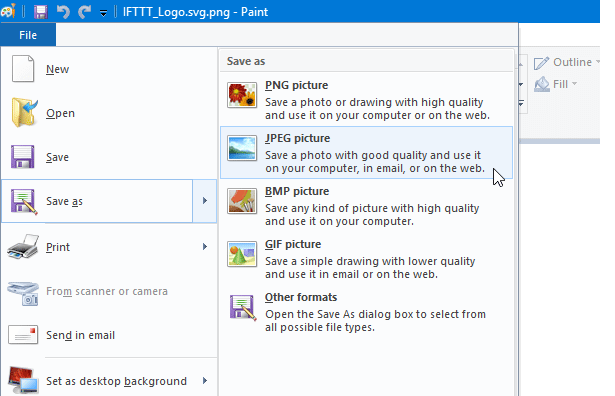
Task: Expand the Set as desktop background submenu arrow
Action: [x=205, y=381]
